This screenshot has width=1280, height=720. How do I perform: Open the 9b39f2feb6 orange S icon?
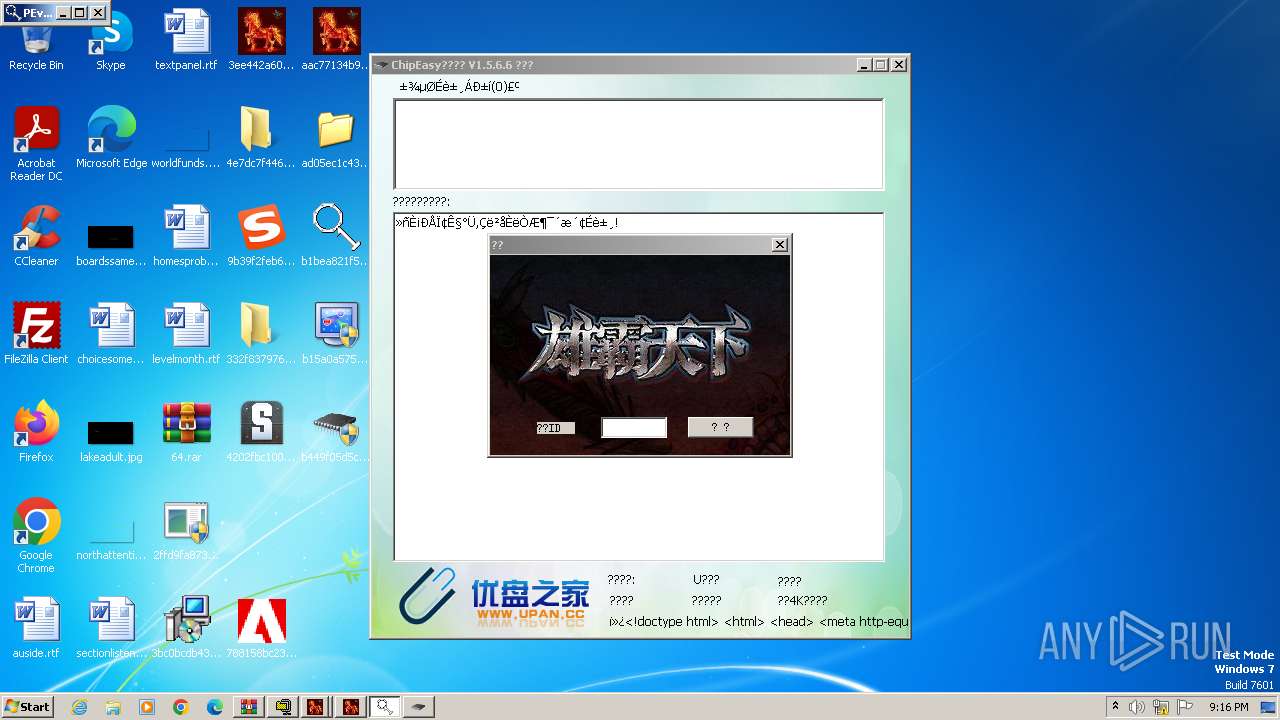(x=261, y=236)
